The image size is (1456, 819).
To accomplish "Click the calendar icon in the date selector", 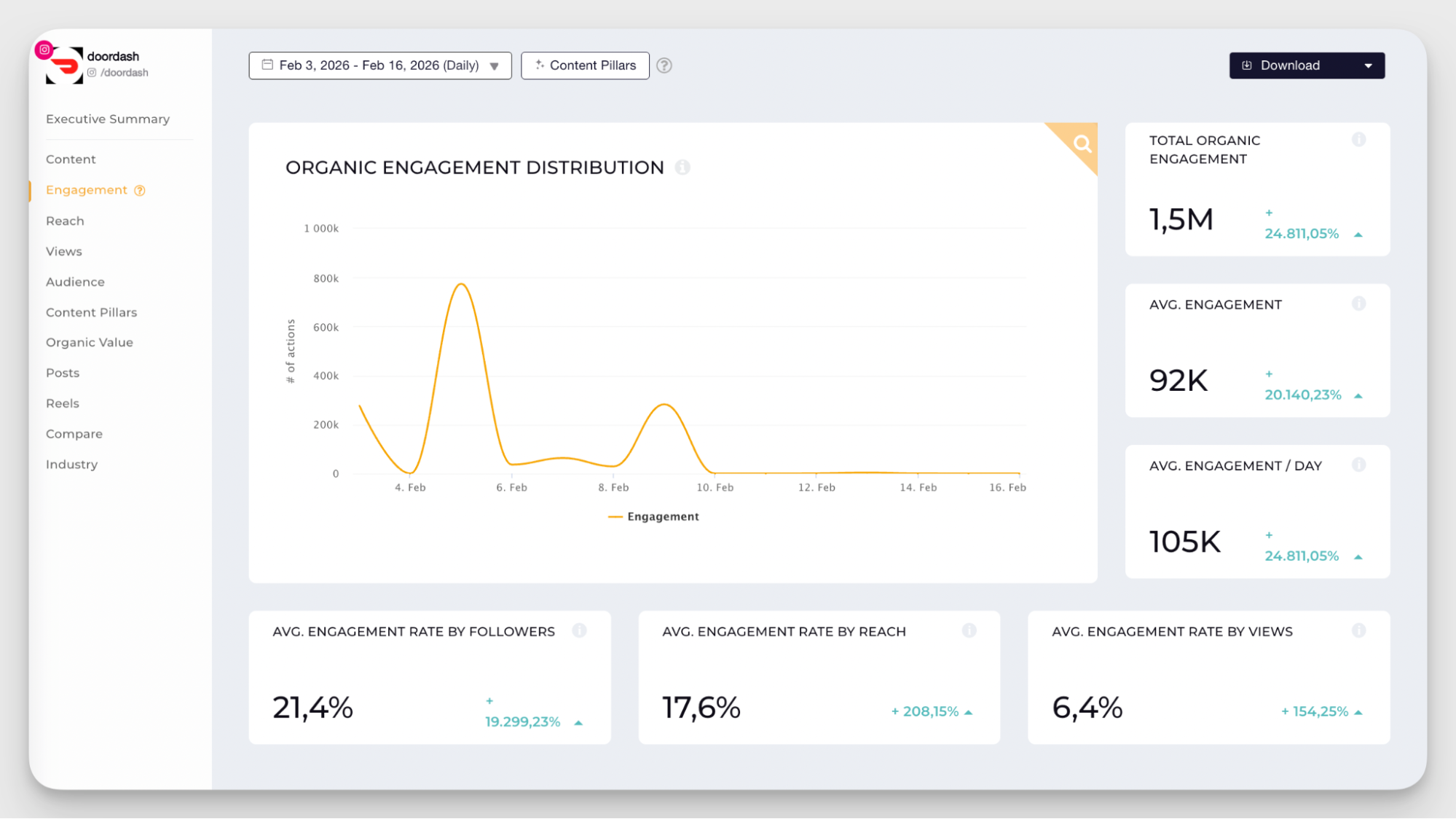I will point(267,65).
